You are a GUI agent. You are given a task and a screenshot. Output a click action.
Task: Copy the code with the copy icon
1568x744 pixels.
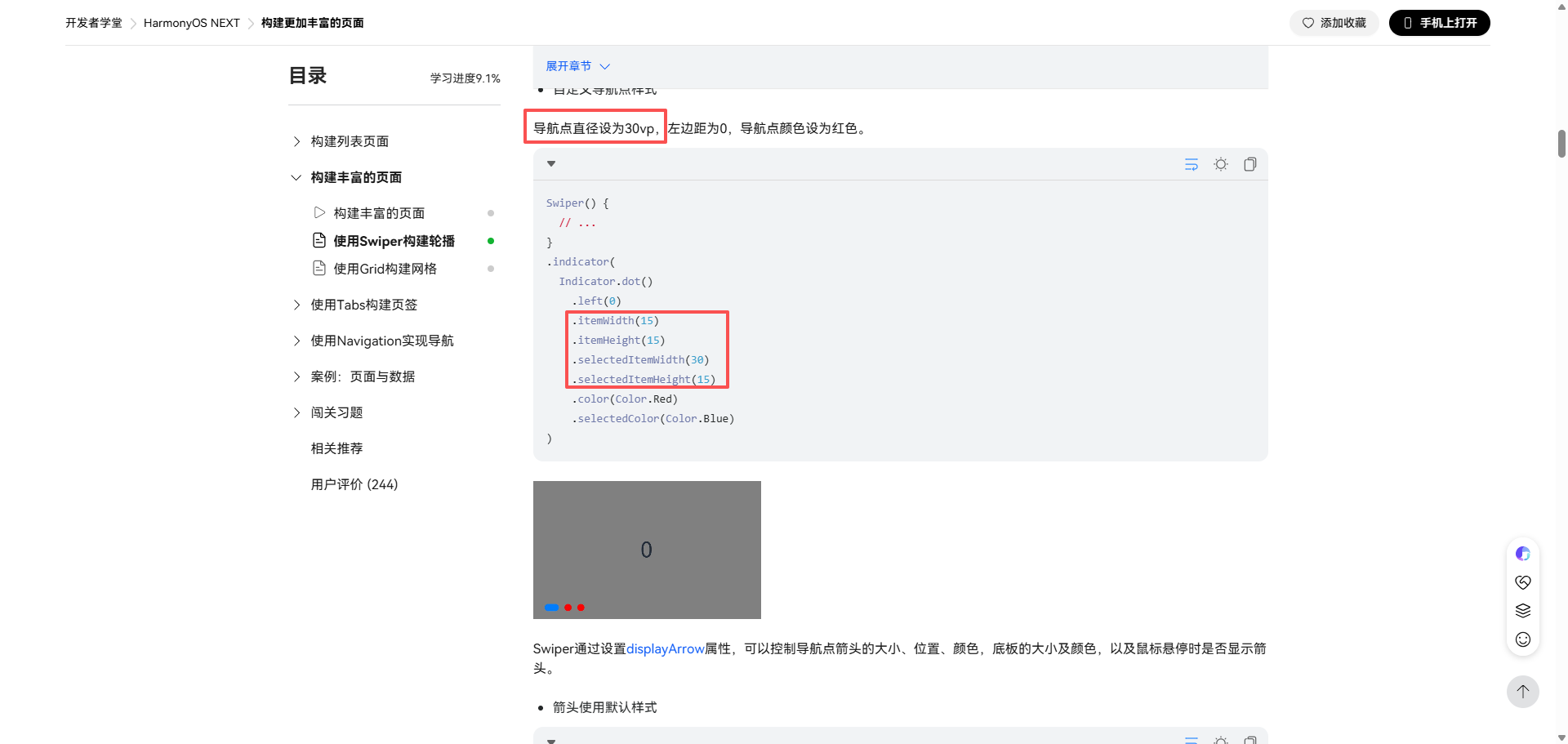[x=1249, y=164]
